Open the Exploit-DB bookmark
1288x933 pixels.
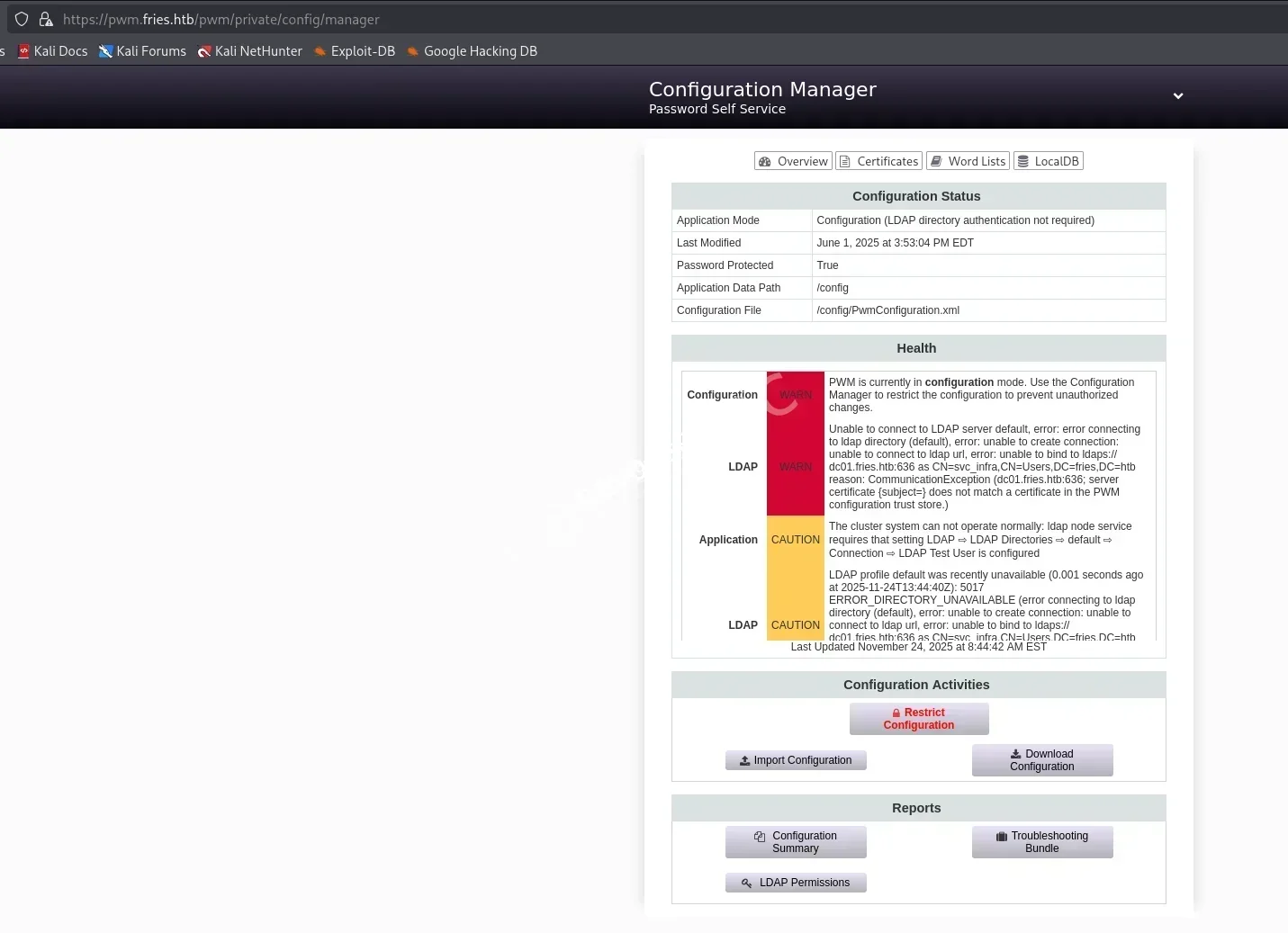coord(354,51)
